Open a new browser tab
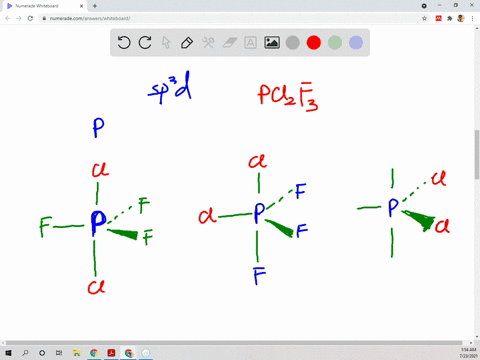 point(95,6)
